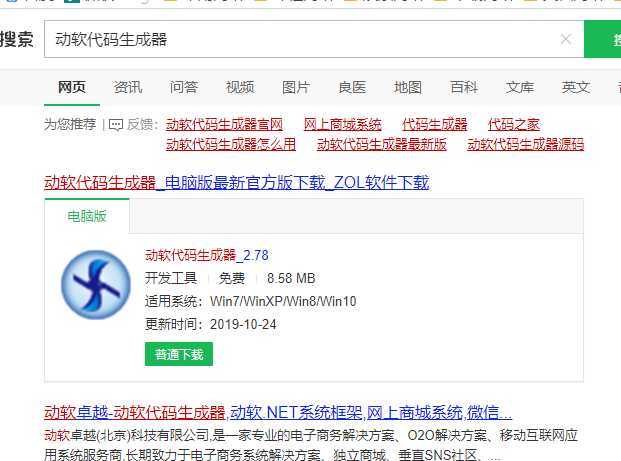621x461 pixels.
Task: Open recommended link 动软代码生成器源码
Action: point(526,144)
